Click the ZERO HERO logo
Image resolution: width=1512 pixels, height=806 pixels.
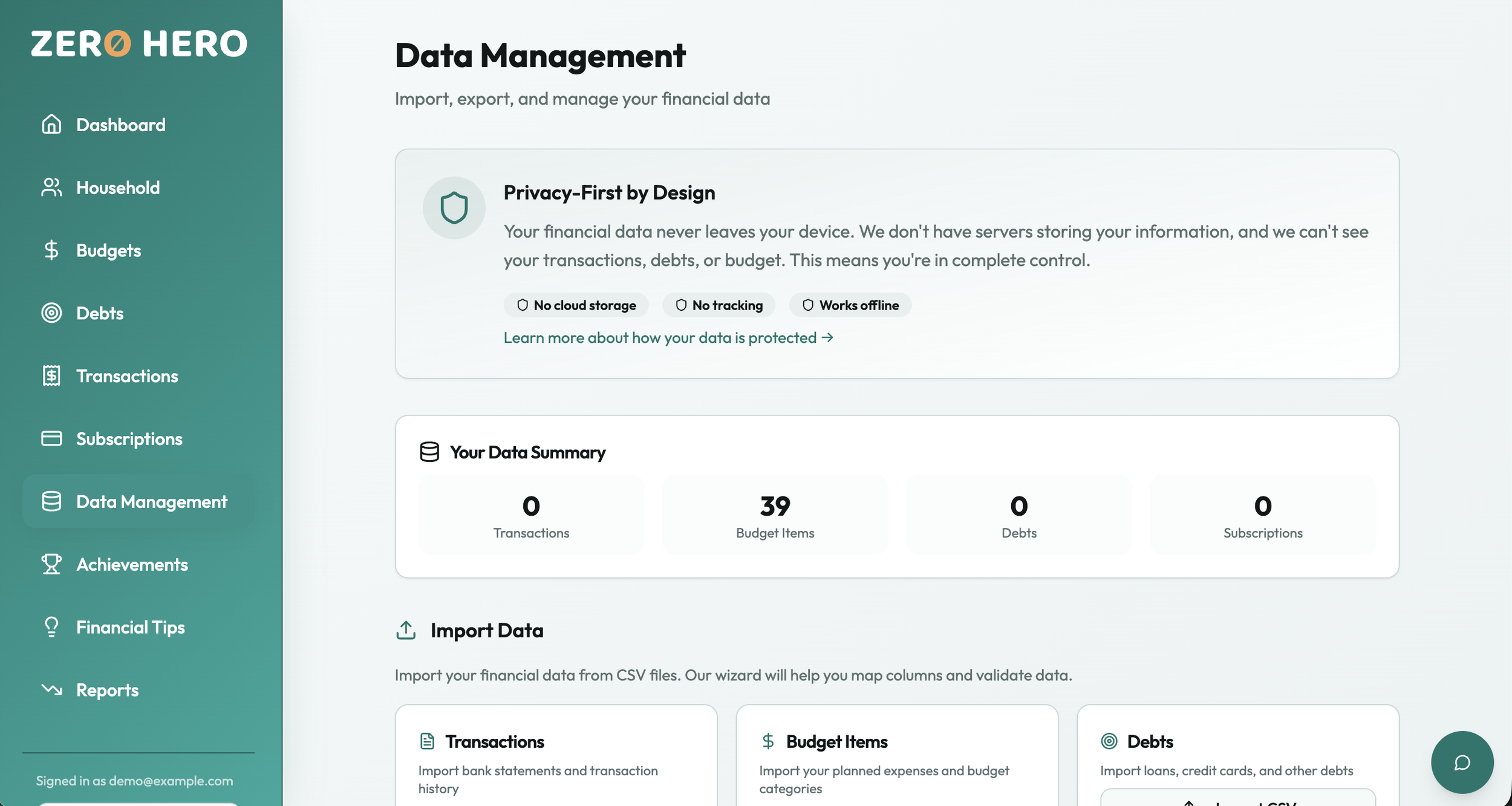click(x=139, y=44)
